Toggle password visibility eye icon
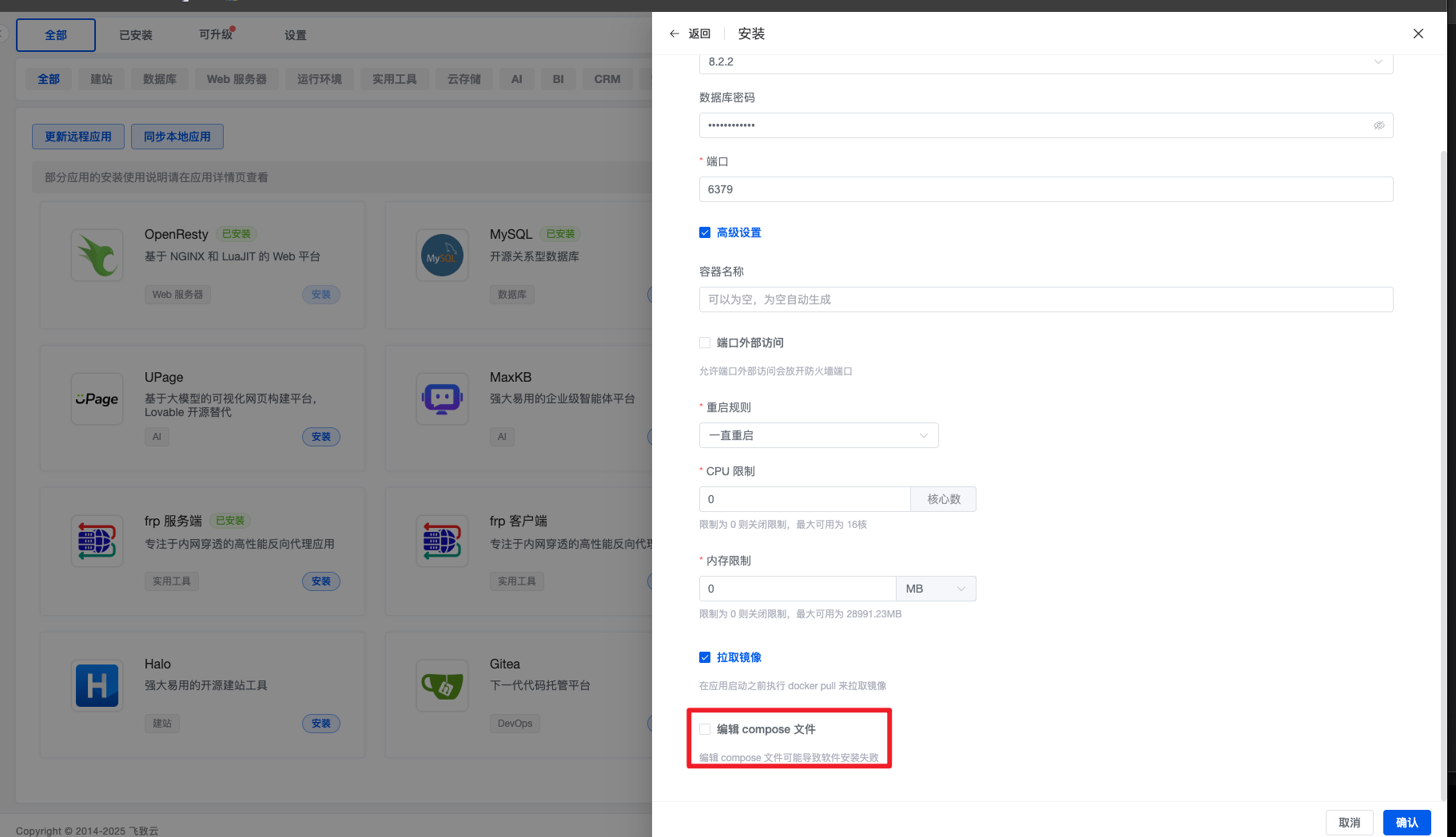 [1378, 125]
